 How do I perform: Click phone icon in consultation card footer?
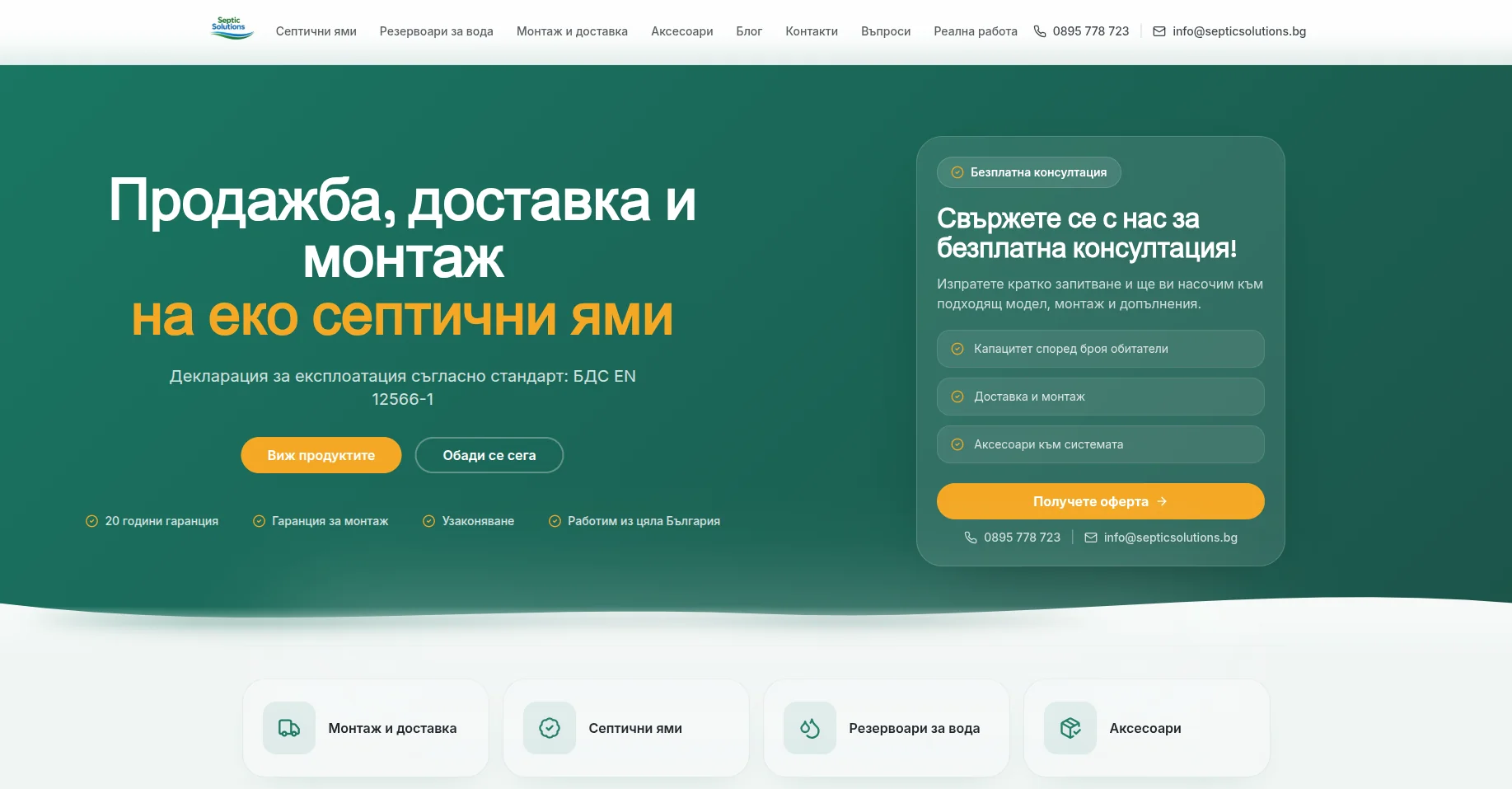tap(971, 538)
